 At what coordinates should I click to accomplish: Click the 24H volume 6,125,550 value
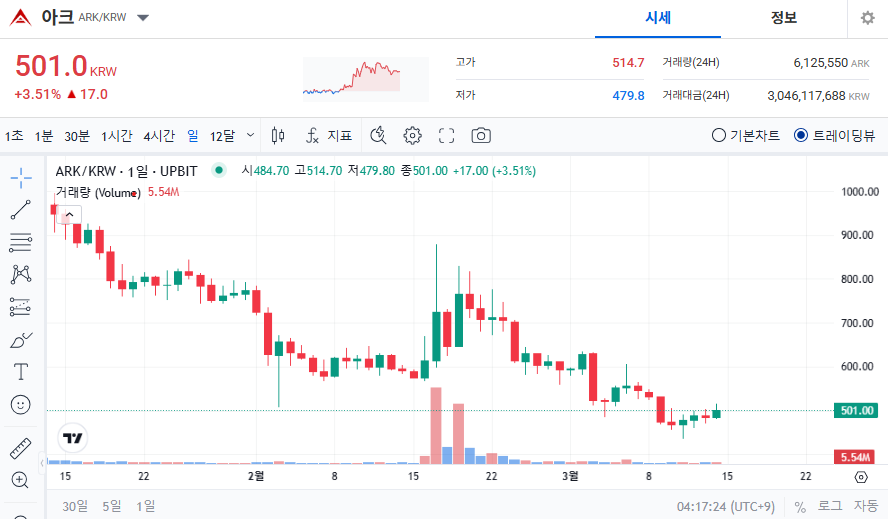(x=820, y=63)
